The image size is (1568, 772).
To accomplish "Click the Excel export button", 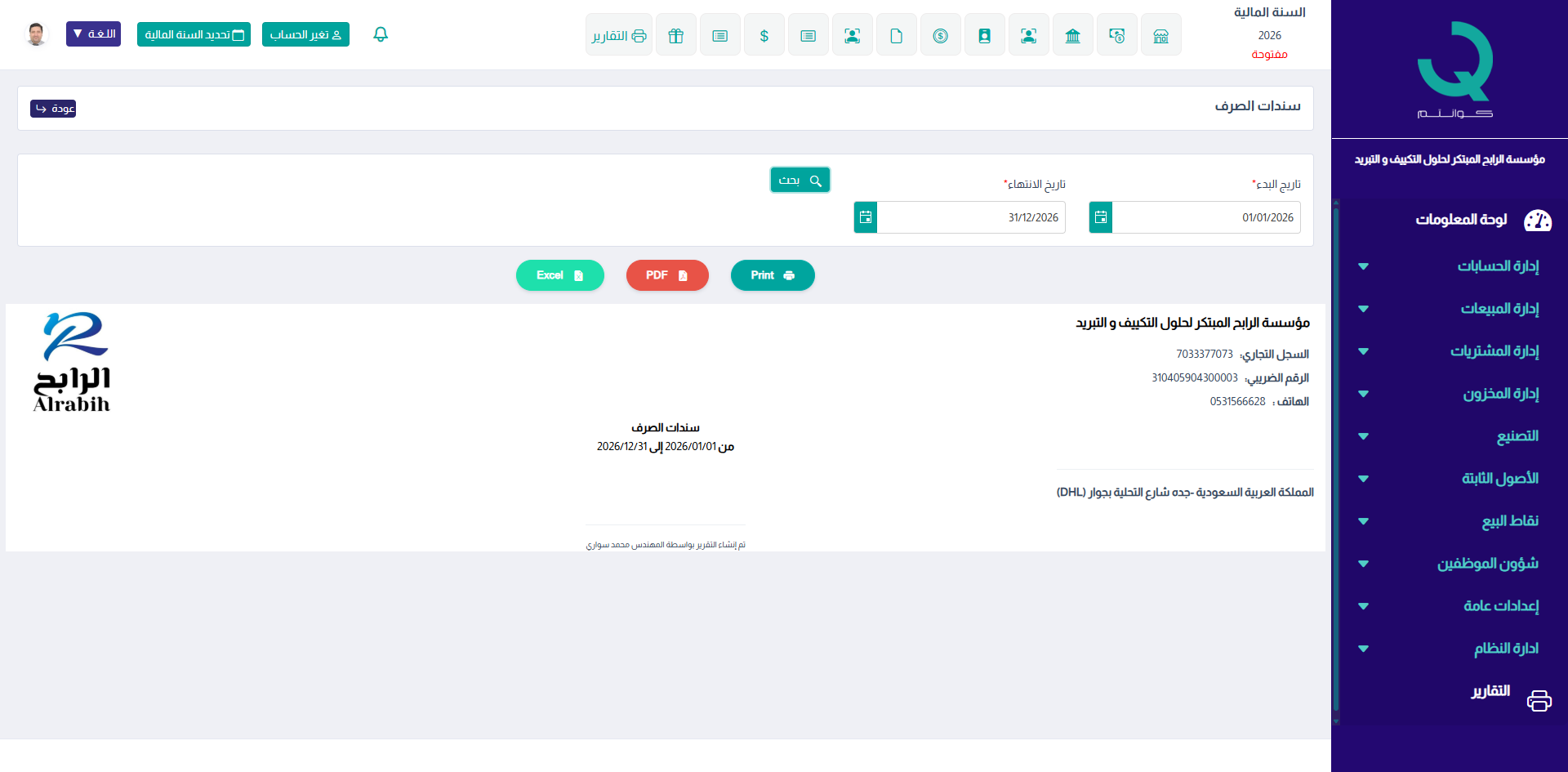I will [559, 275].
